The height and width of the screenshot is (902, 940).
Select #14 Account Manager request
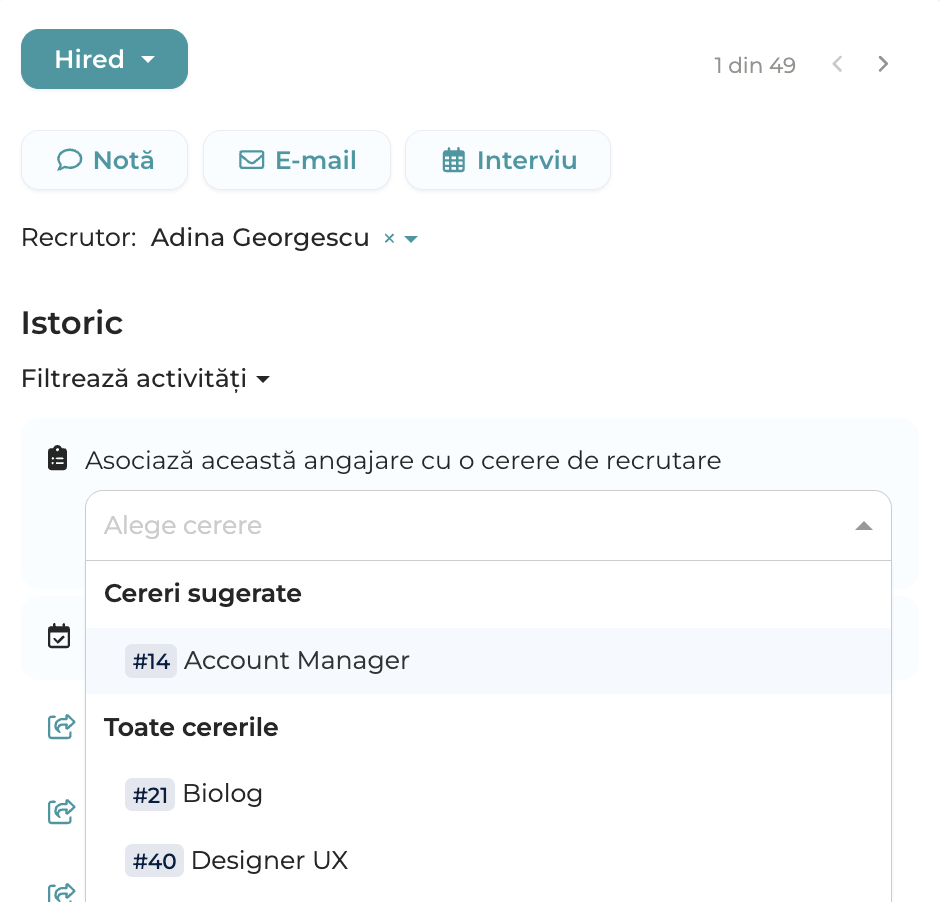pos(488,661)
